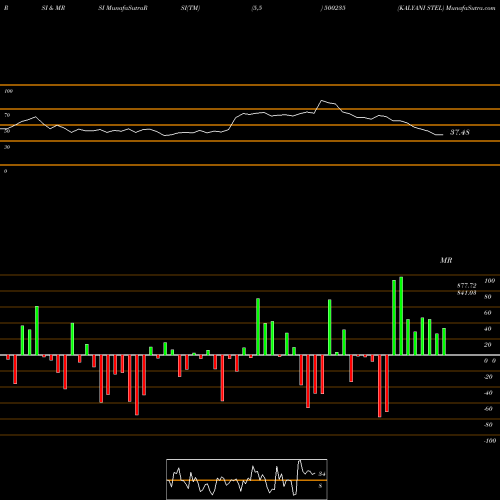Click the RSI axis label "70"
The width and height of the screenshot is (500, 500).
coord(7,115)
